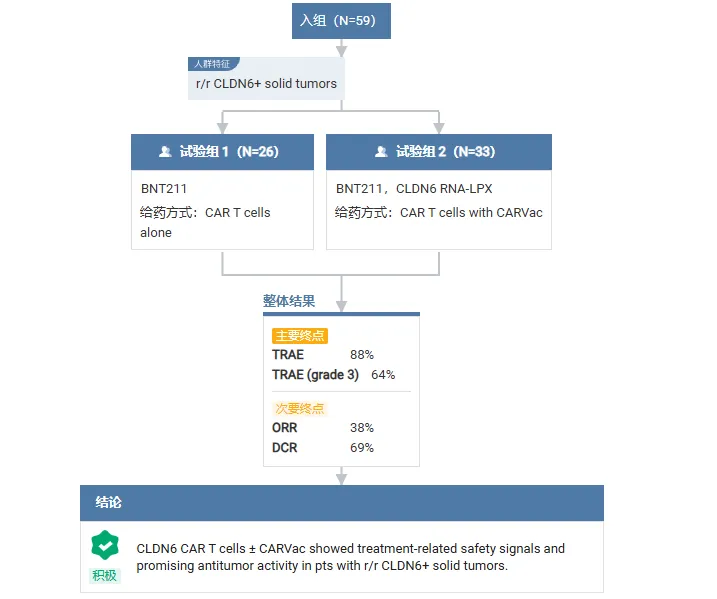Click the TRAE 88% result row
This screenshot has width=717, height=599.
(x=323, y=355)
